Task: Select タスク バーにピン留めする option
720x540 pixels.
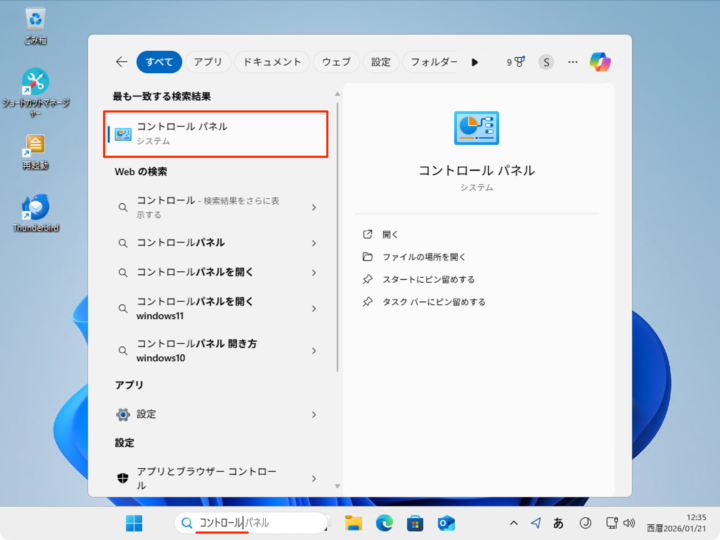Action: (433, 302)
